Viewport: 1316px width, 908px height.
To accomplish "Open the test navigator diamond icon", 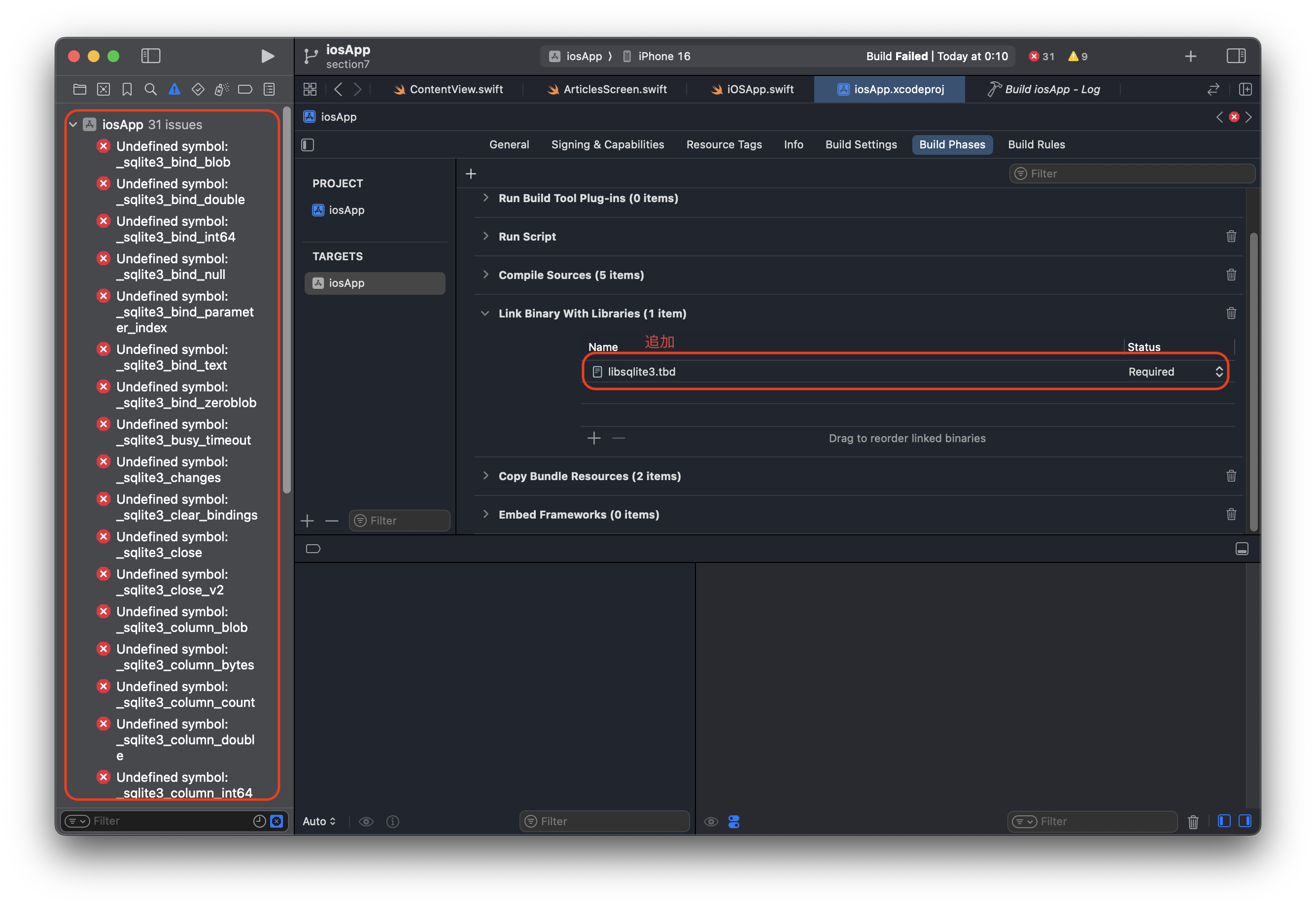I will 198,89.
